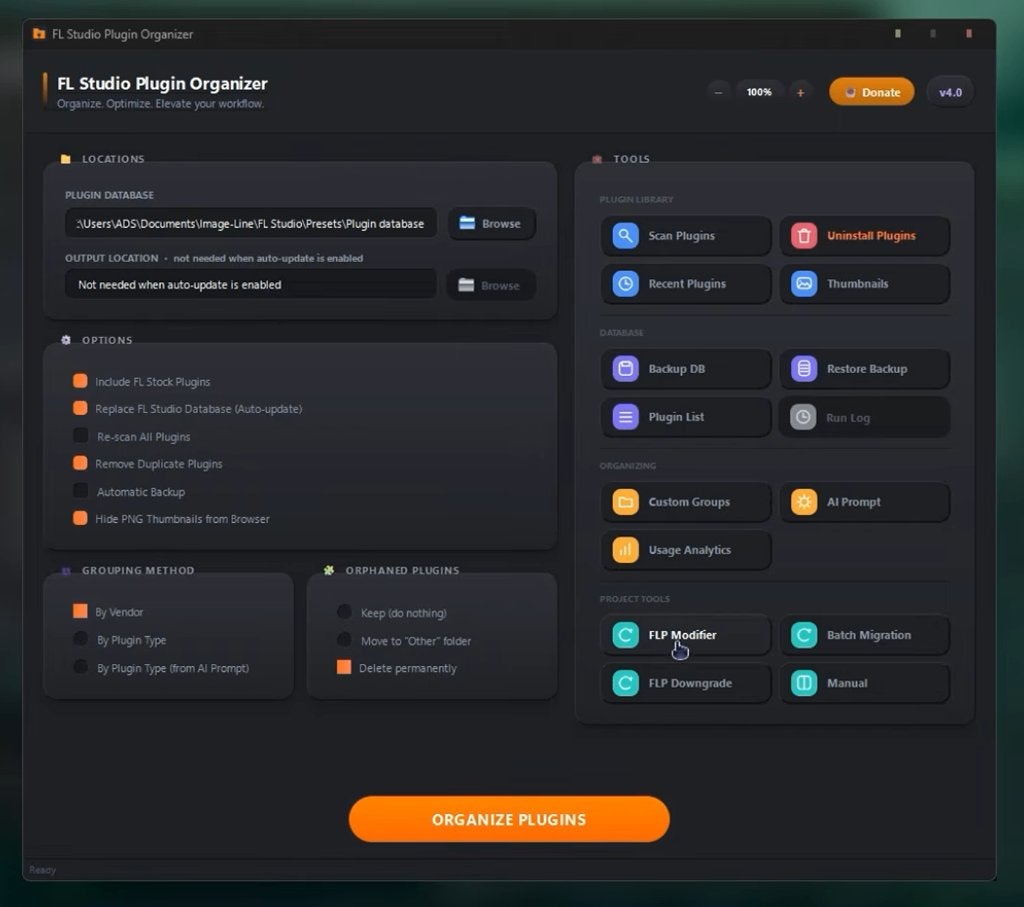Image resolution: width=1024 pixels, height=907 pixels.
Task: Click the Manual book icon
Action: 804,683
